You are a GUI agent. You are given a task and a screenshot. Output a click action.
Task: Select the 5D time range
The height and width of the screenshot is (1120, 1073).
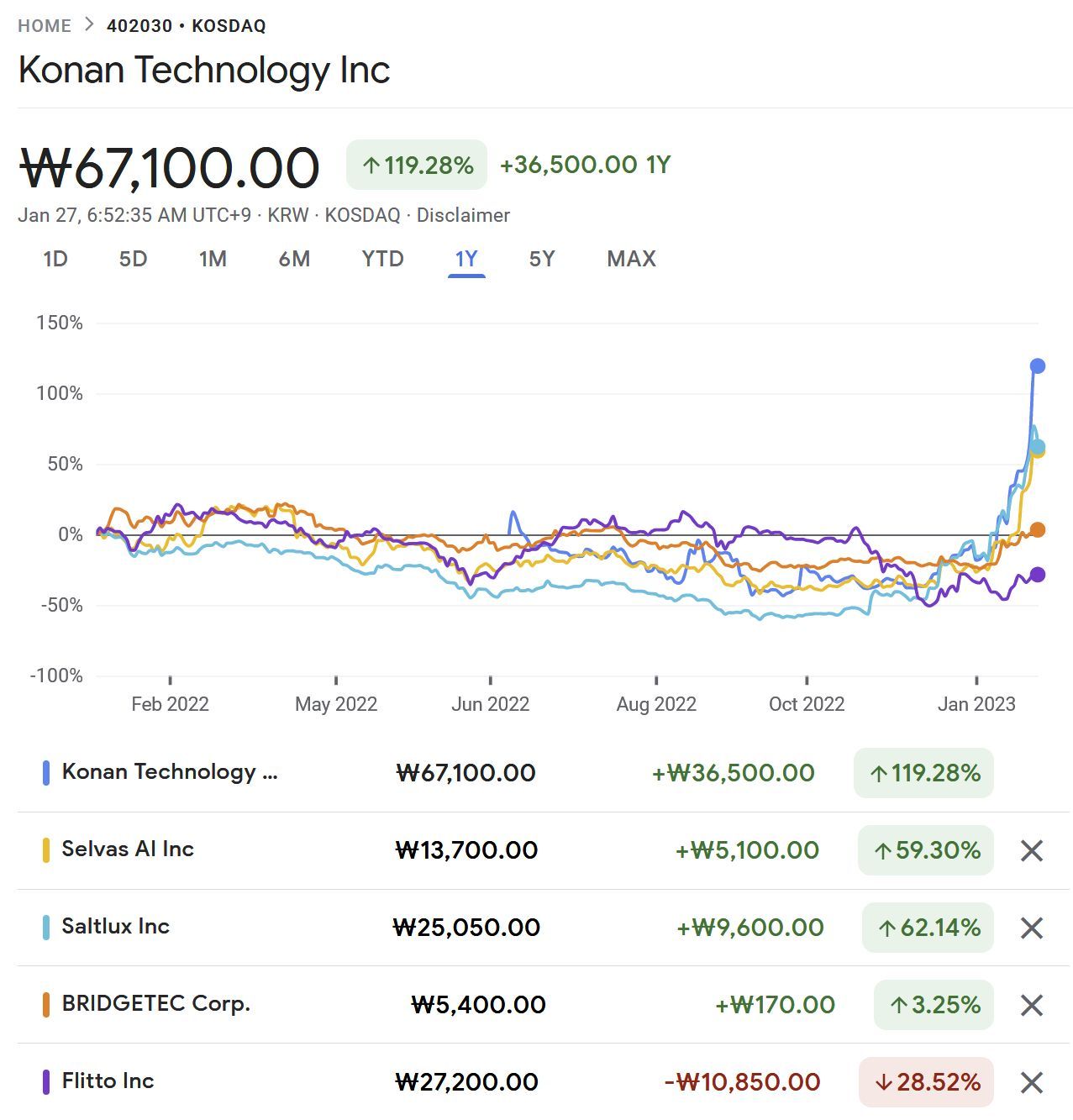(x=133, y=259)
